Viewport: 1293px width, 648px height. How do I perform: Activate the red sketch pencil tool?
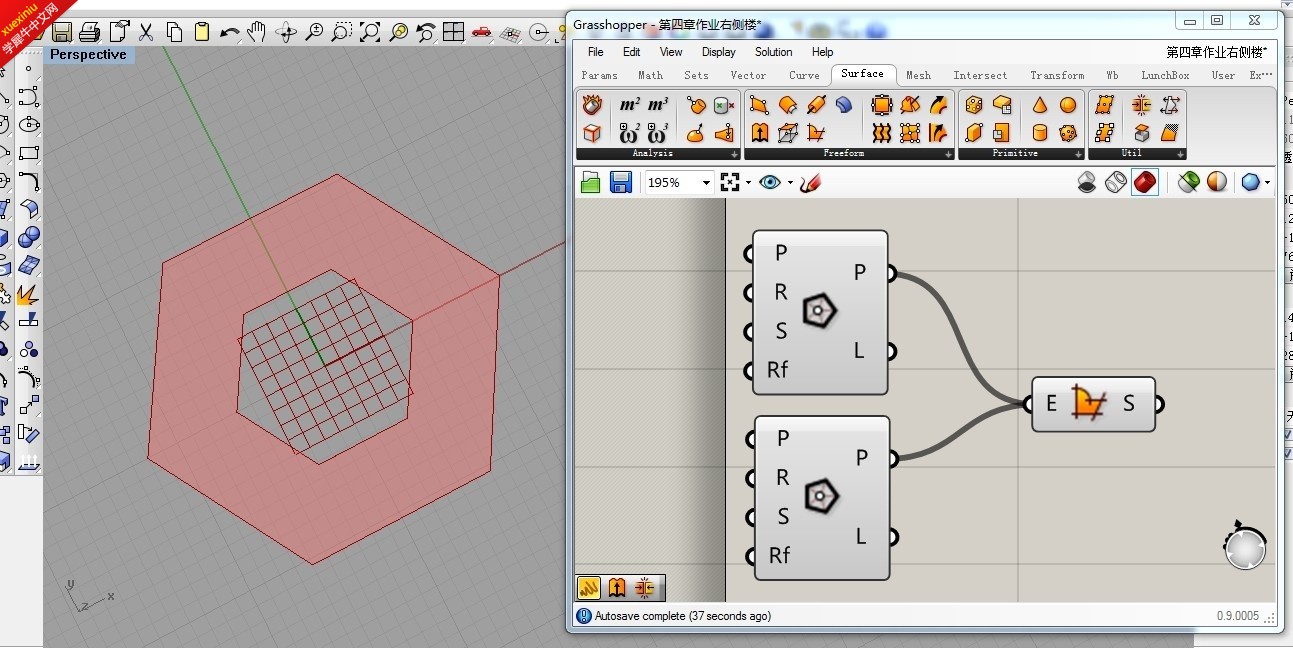pyautogui.click(x=810, y=182)
